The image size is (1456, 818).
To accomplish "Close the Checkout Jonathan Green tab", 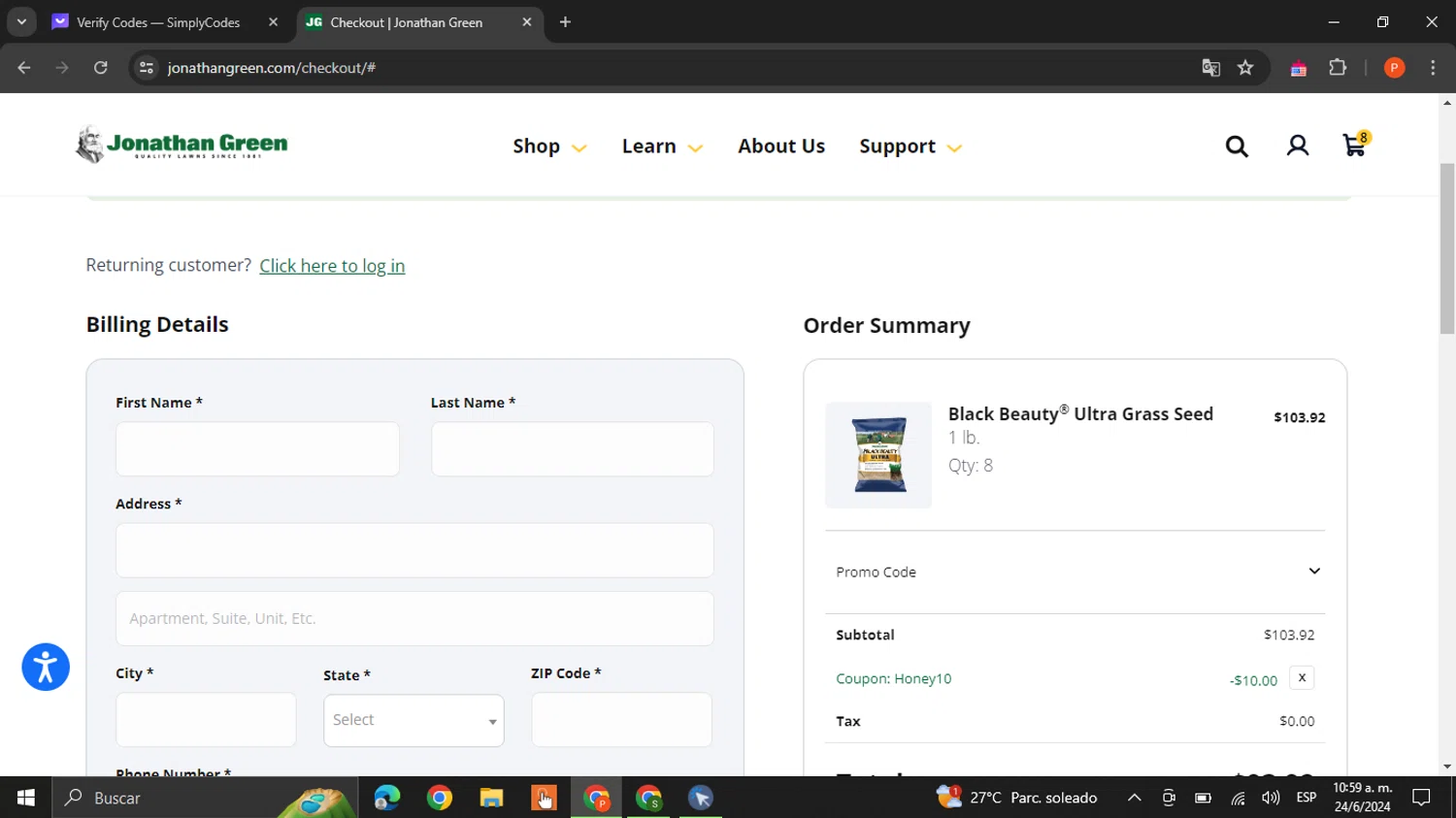I will click(x=526, y=22).
